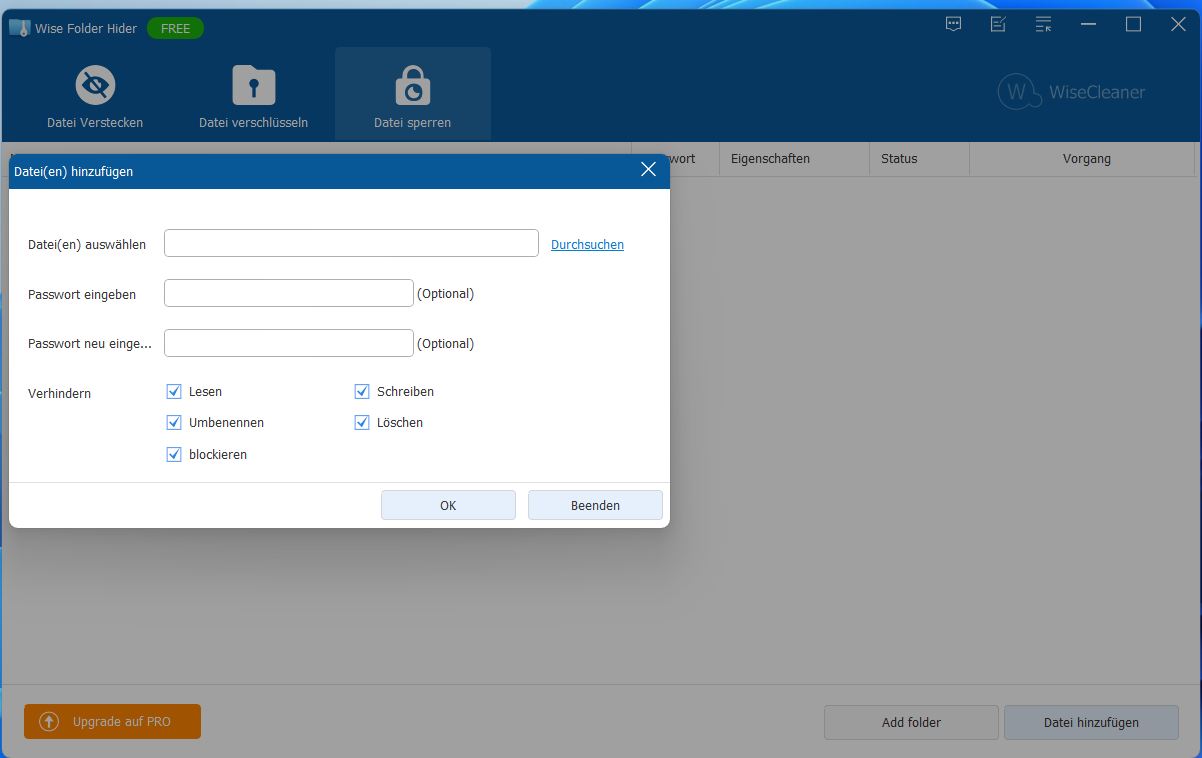This screenshot has width=1202, height=758.
Task: Click the Wise Folder Hider app icon
Action: click(x=19, y=28)
